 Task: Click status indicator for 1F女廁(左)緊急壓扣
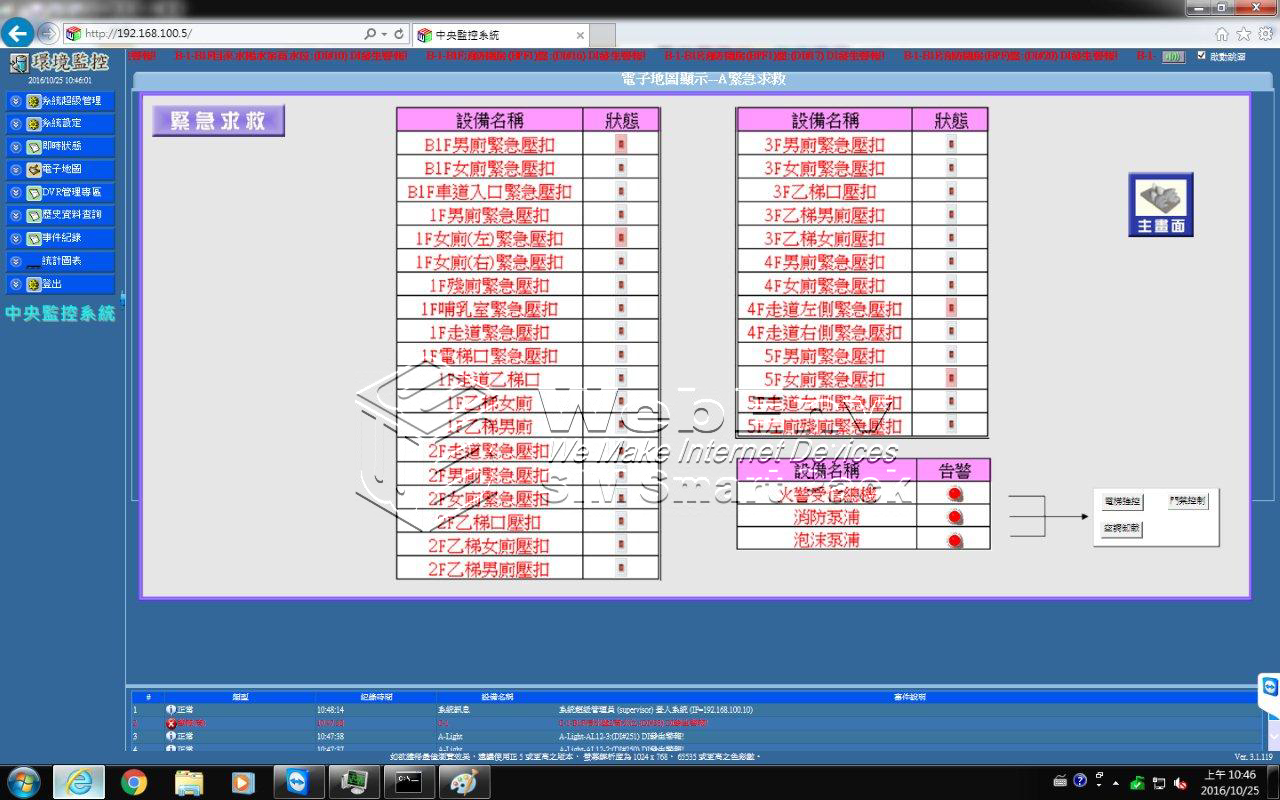(621, 238)
